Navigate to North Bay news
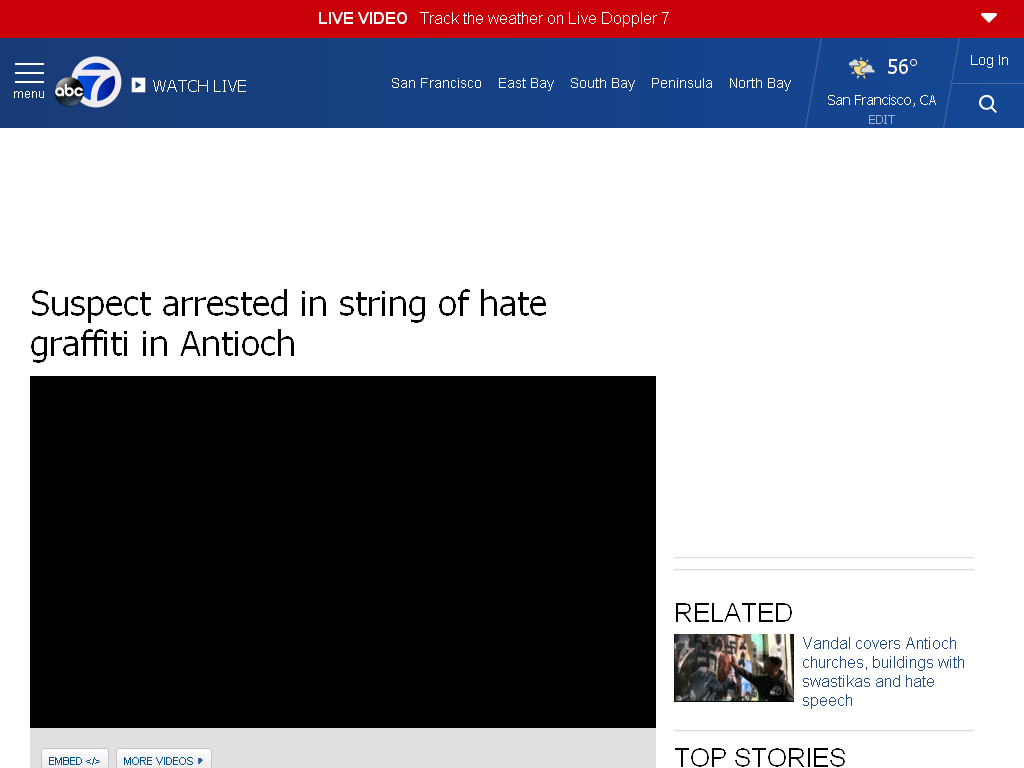 tap(759, 83)
